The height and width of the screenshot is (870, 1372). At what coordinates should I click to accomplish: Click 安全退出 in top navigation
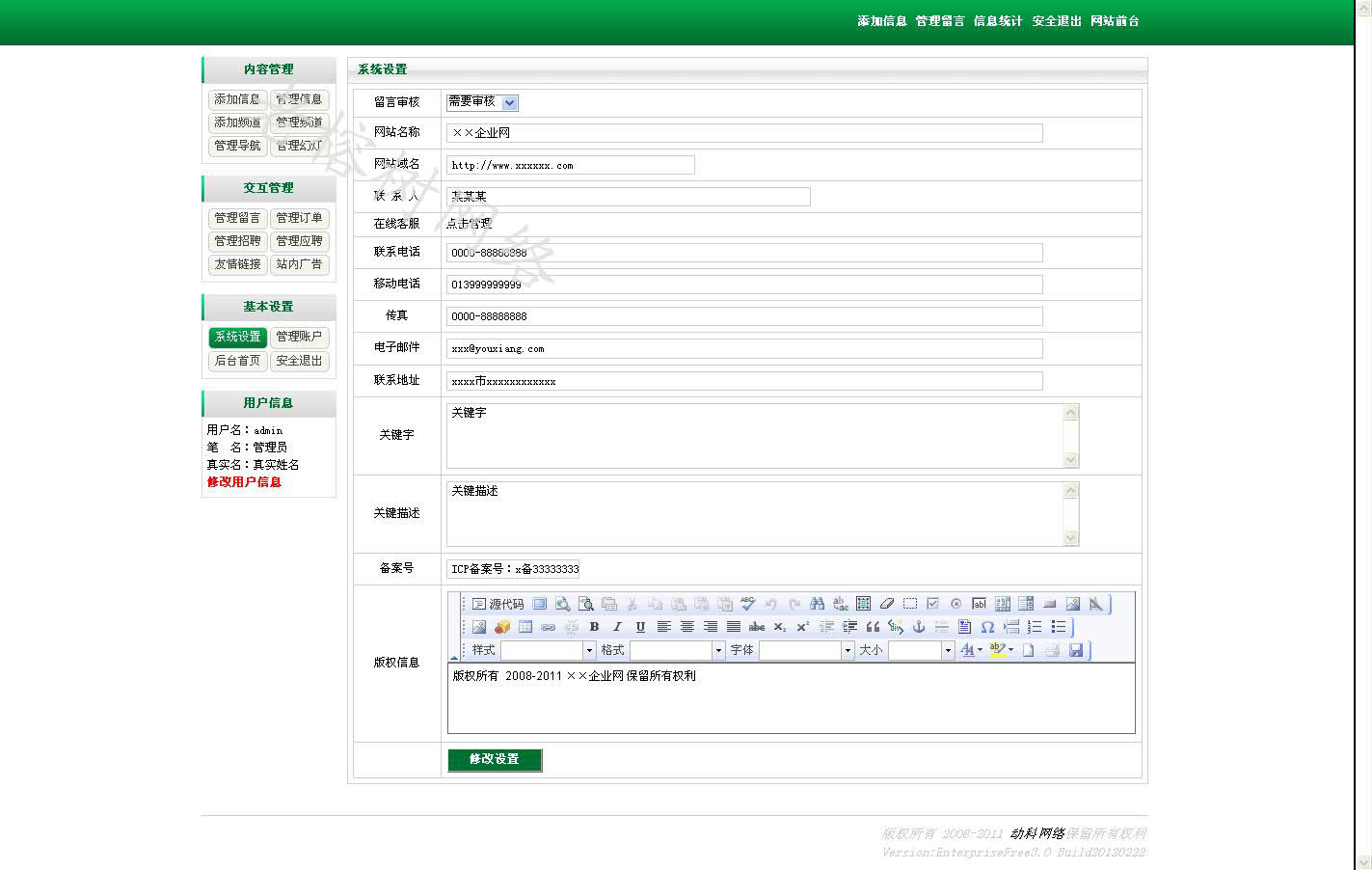point(1057,20)
